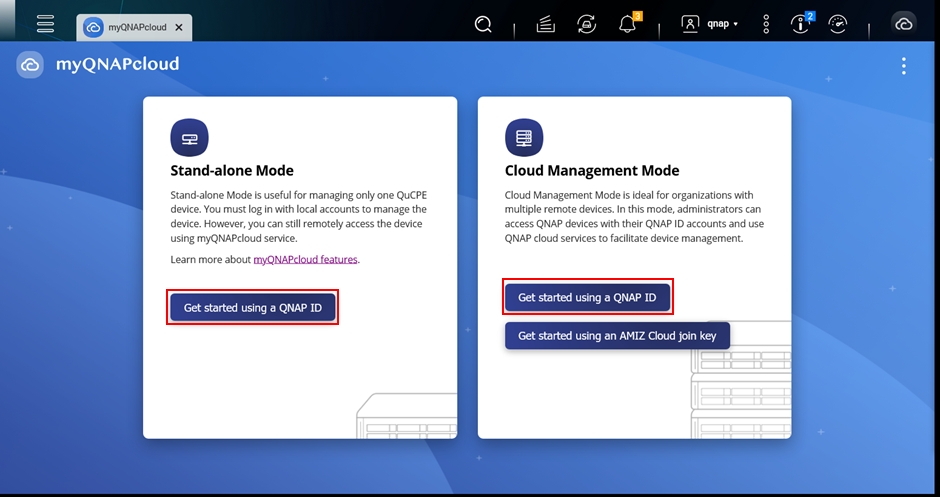Click the user account avatar icon
Screen dimensions: 940x497
click(690, 24)
